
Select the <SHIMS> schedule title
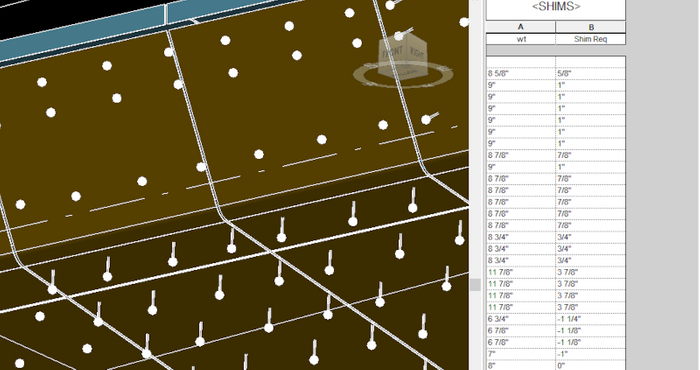point(556,7)
